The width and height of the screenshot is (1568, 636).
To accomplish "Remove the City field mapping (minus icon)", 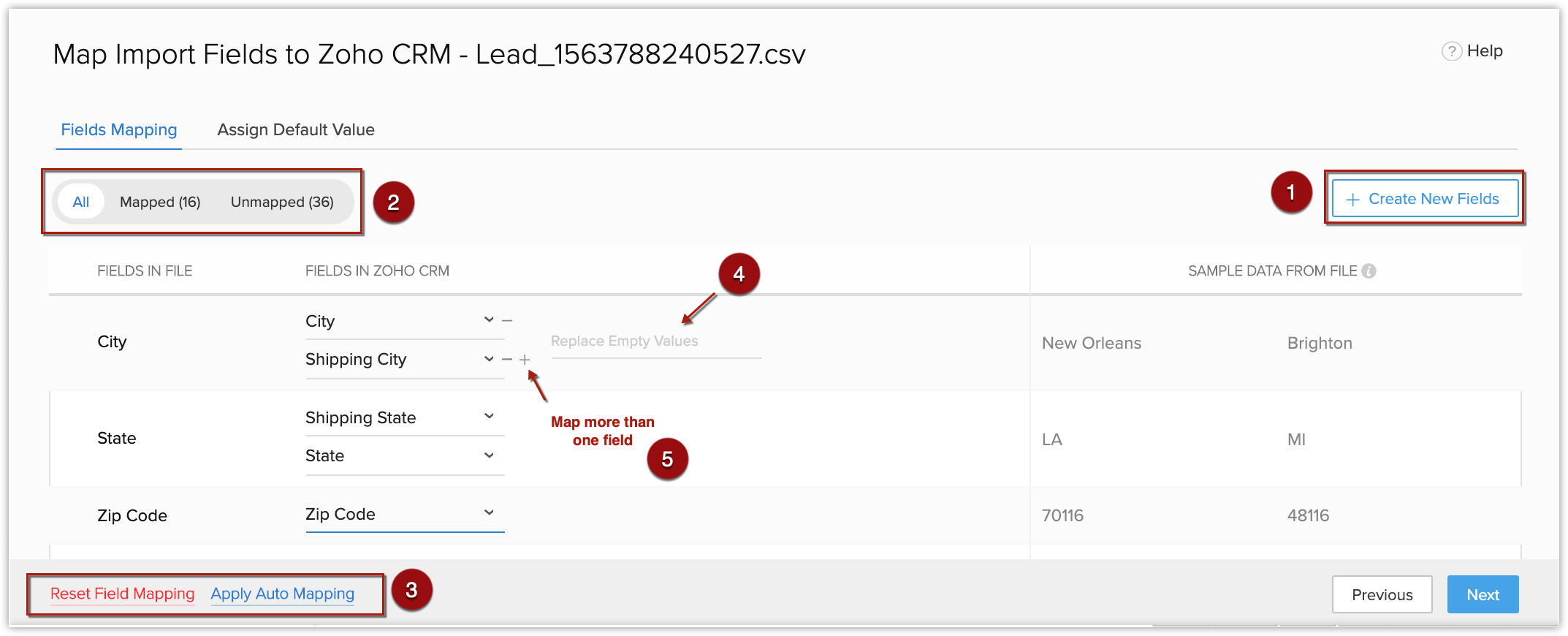I will coord(507,320).
